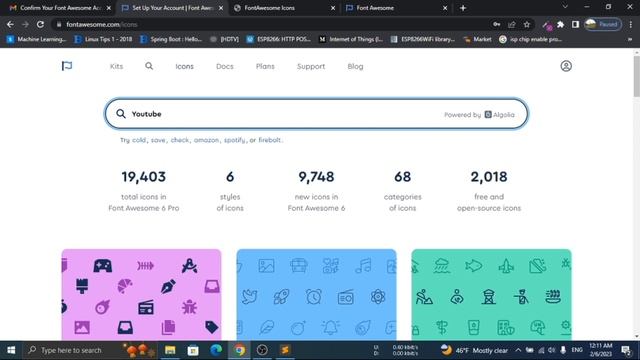Open the Market bookmark

pyautogui.click(x=477, y=39)
